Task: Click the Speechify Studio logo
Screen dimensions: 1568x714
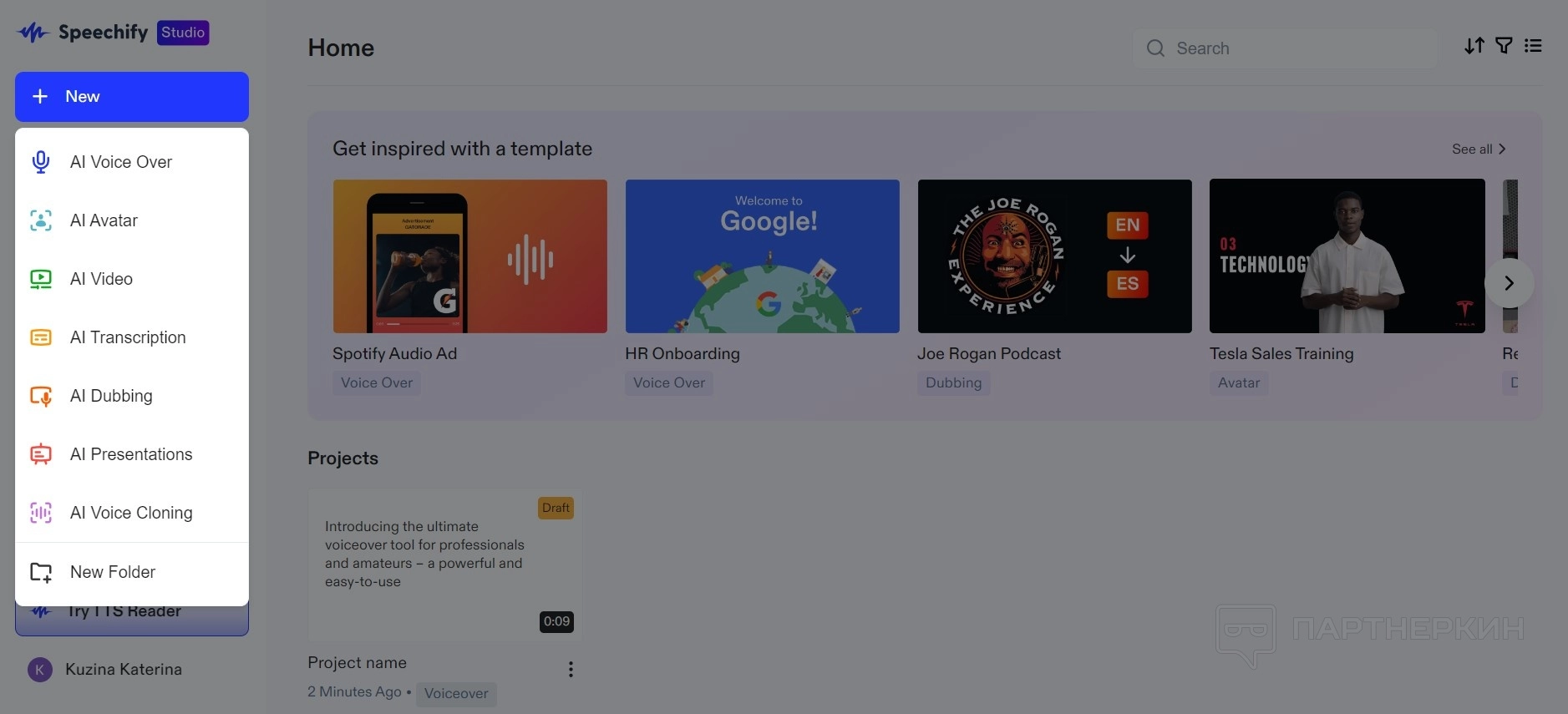Action: pyautogui.click(x=114, y=33)
